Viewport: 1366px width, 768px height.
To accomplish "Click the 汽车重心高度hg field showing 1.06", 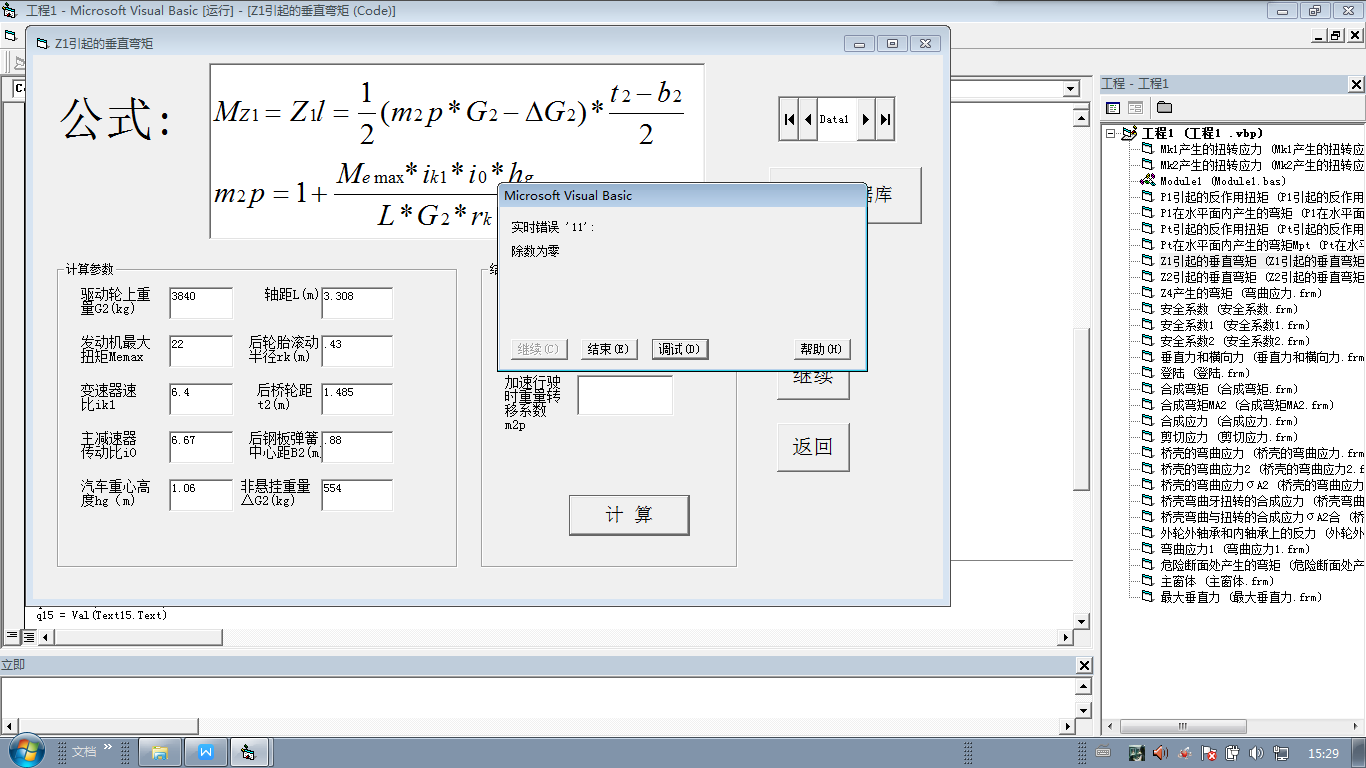I will click(x=201, y=495).
